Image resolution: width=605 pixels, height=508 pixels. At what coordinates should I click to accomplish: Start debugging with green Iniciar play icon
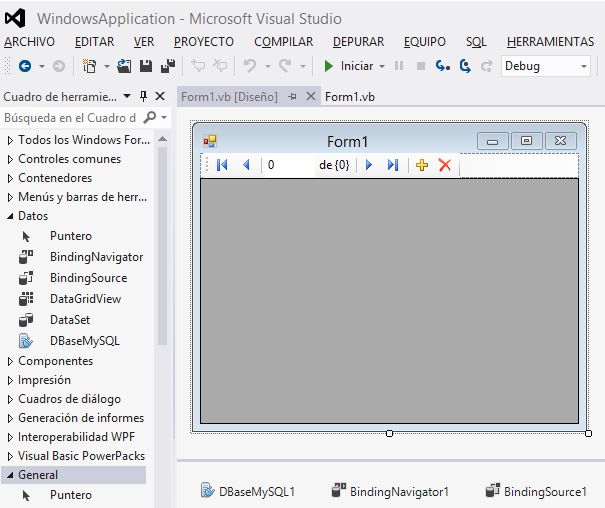tap(328, 66)
